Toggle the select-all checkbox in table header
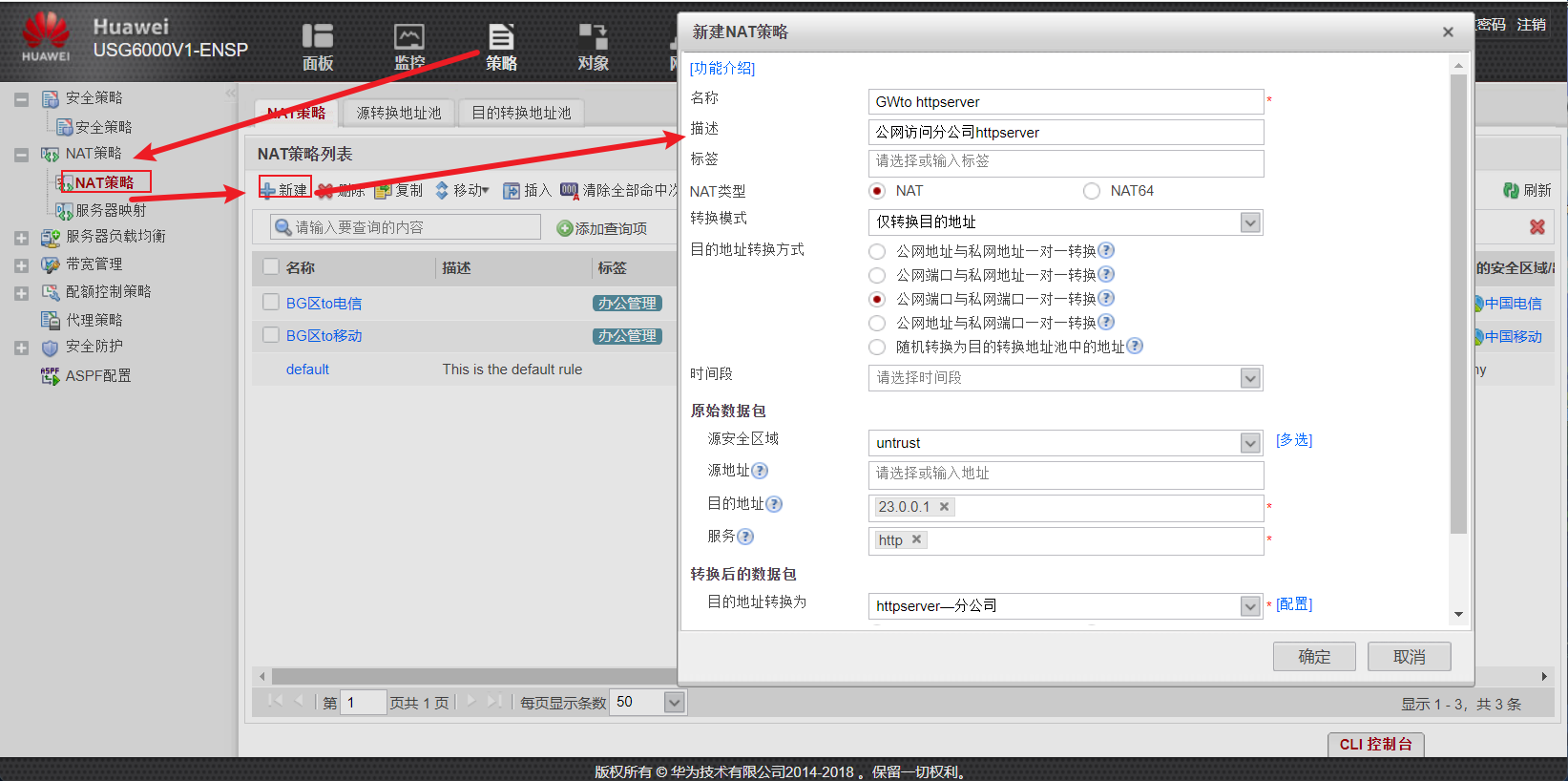Screen dimensions: 1568x781 pos(271,267)
